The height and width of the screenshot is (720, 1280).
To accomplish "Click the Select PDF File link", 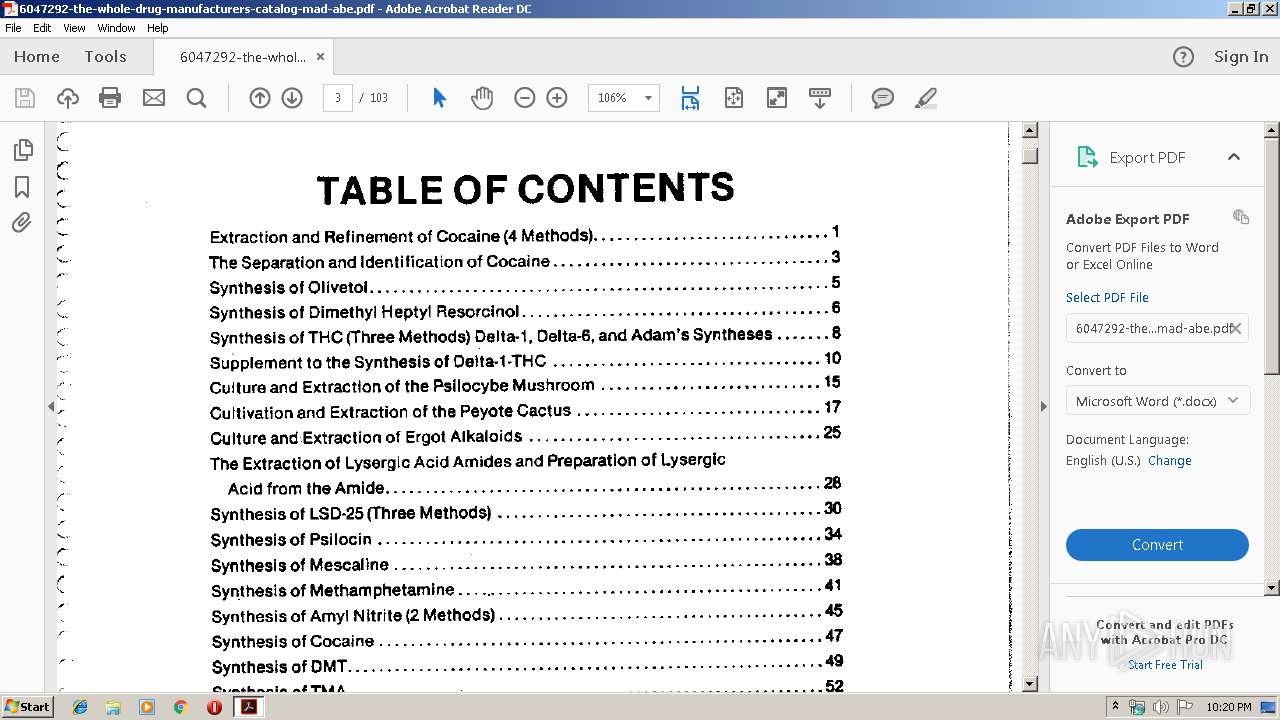I will [x=1107, y=297].
